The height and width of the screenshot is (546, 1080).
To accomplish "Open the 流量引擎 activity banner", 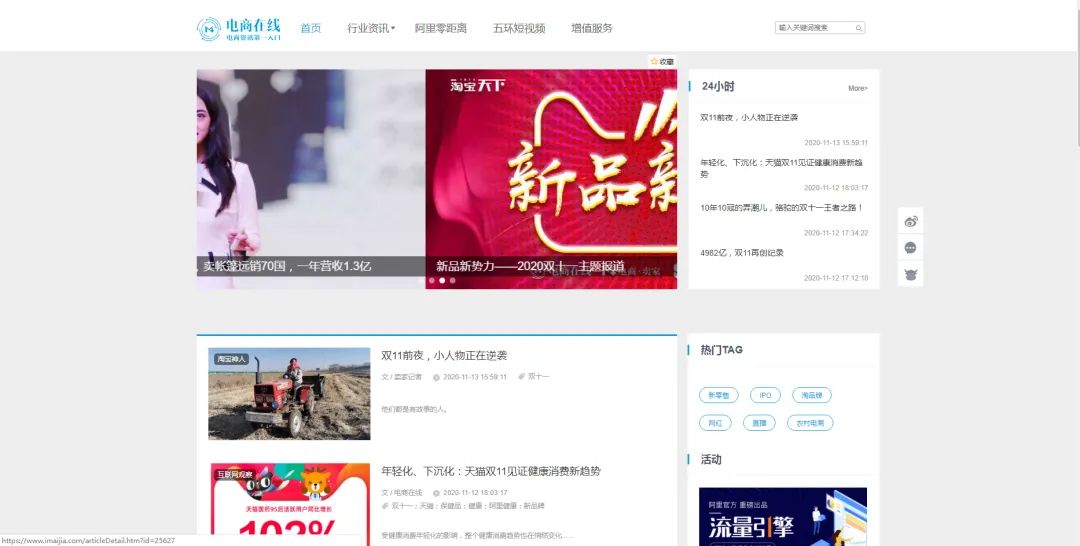I will click(x=783, y=516).
